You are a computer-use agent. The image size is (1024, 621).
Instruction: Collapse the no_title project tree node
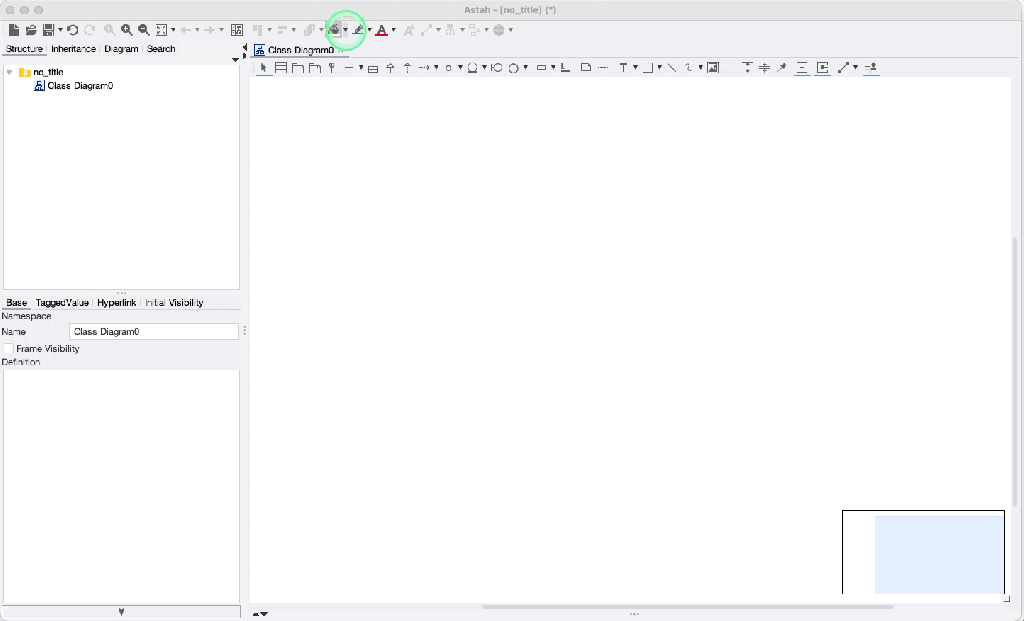click(x=9, y=72)
